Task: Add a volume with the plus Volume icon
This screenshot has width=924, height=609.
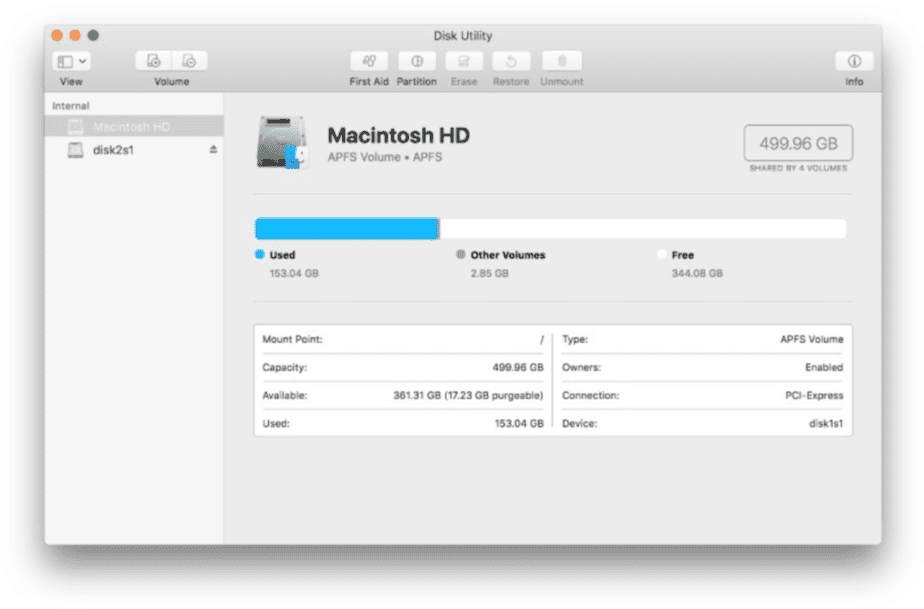Action: pyautogui.click(x=156, y=60)
